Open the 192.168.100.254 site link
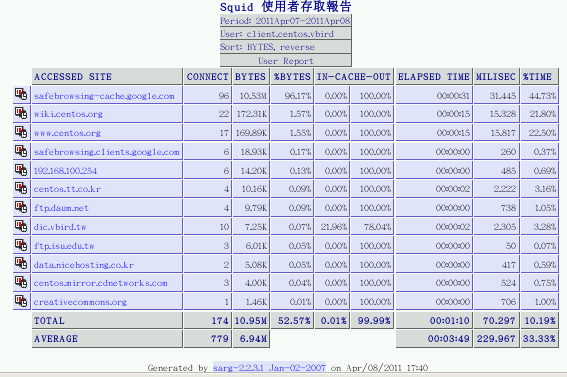This screenshot has height=377, width=567. click(65, 171)
